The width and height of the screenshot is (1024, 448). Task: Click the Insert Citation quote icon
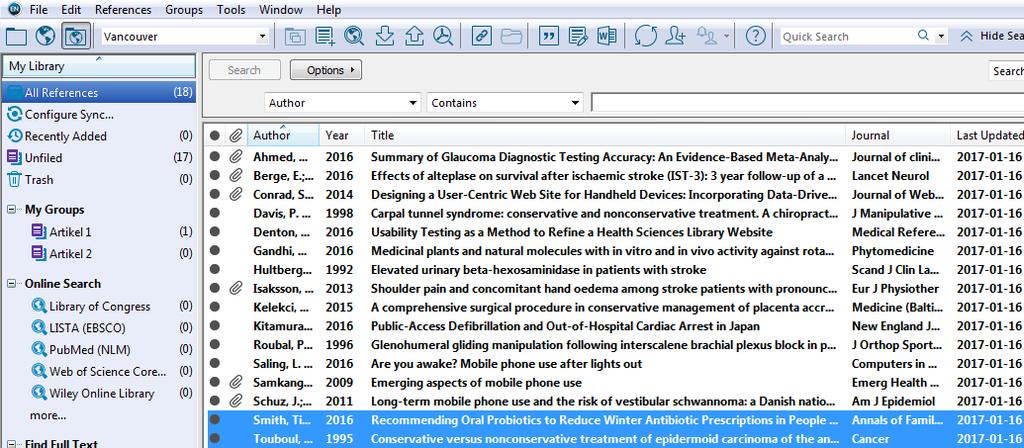pyautogui.click(x=549, y=37)
